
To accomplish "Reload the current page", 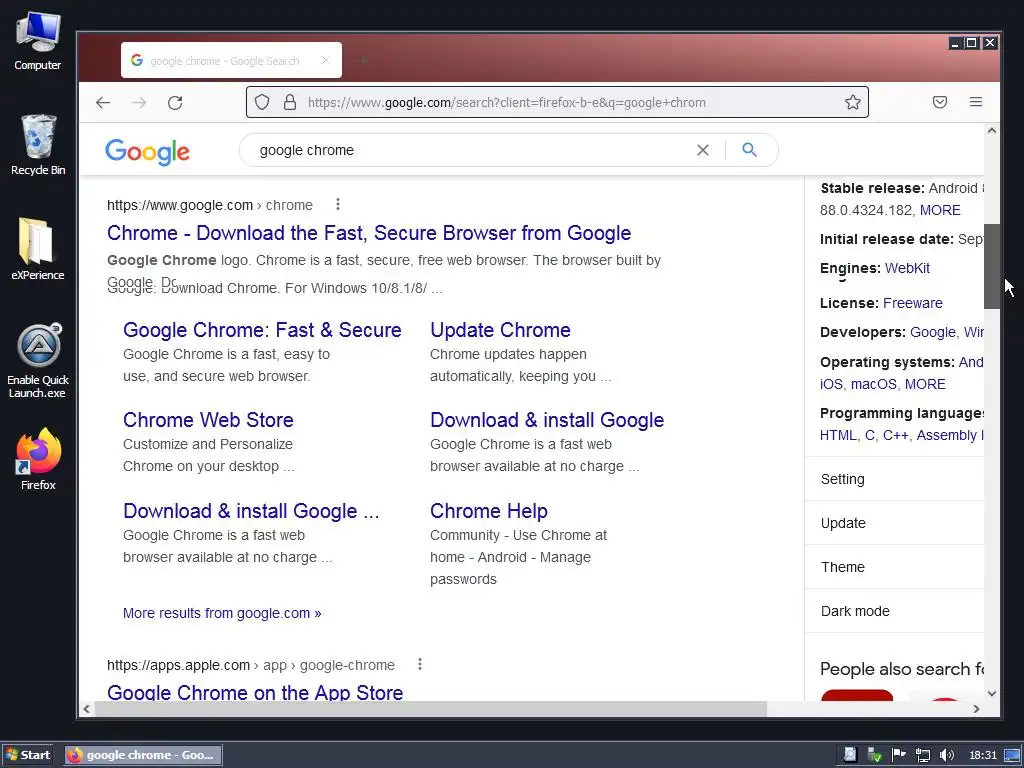I will click(174, 103).
